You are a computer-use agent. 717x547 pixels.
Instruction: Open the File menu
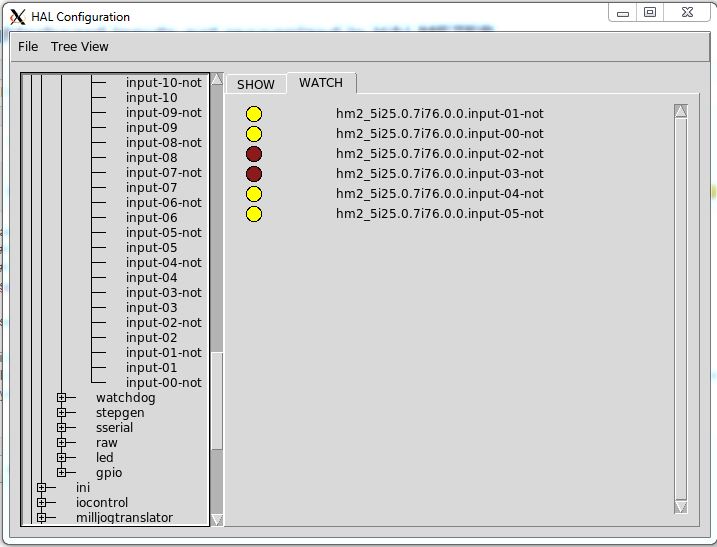click(28, 47)
